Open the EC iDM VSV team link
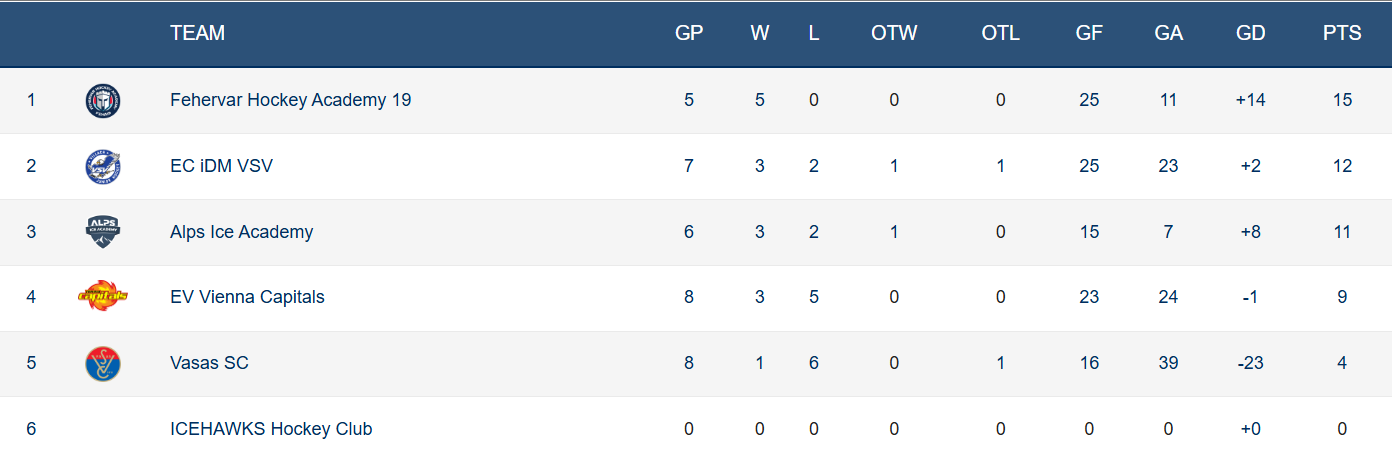 click(x=221, y=166)
